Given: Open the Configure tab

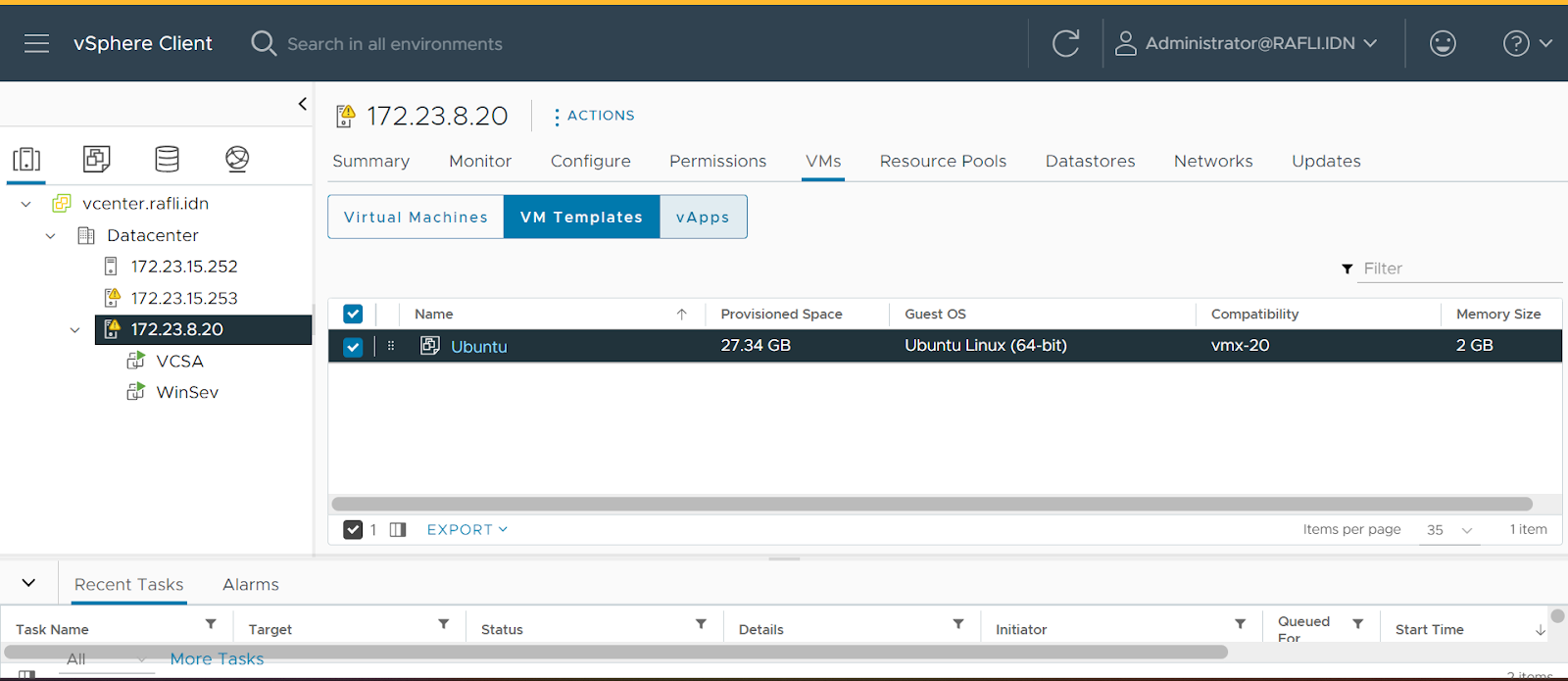Looking at the screenshot, I should (591, 161).
